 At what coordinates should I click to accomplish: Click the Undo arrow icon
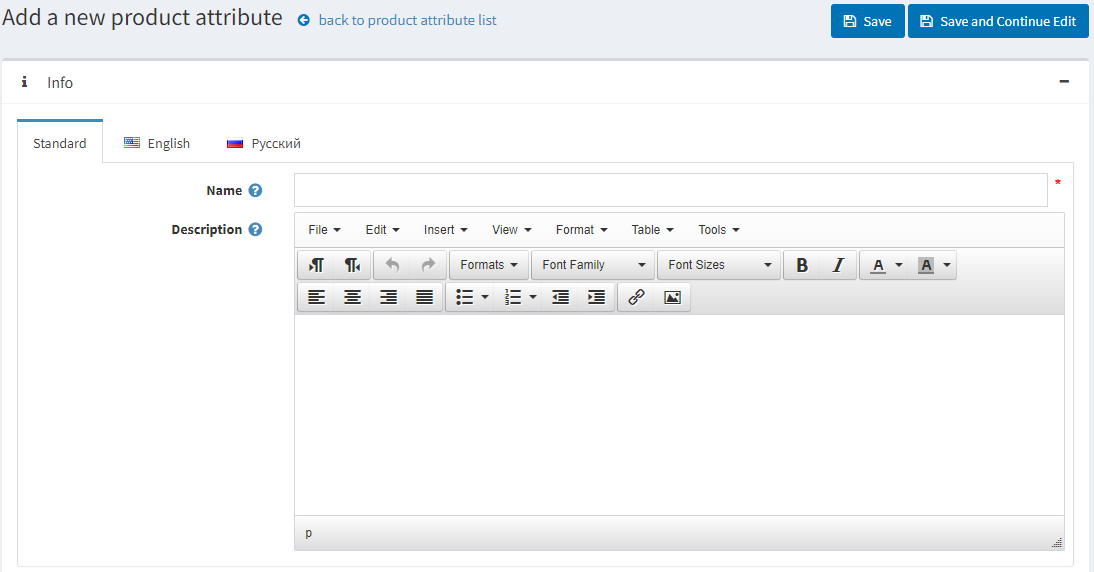pyautogui.click(x=392, y=265)
